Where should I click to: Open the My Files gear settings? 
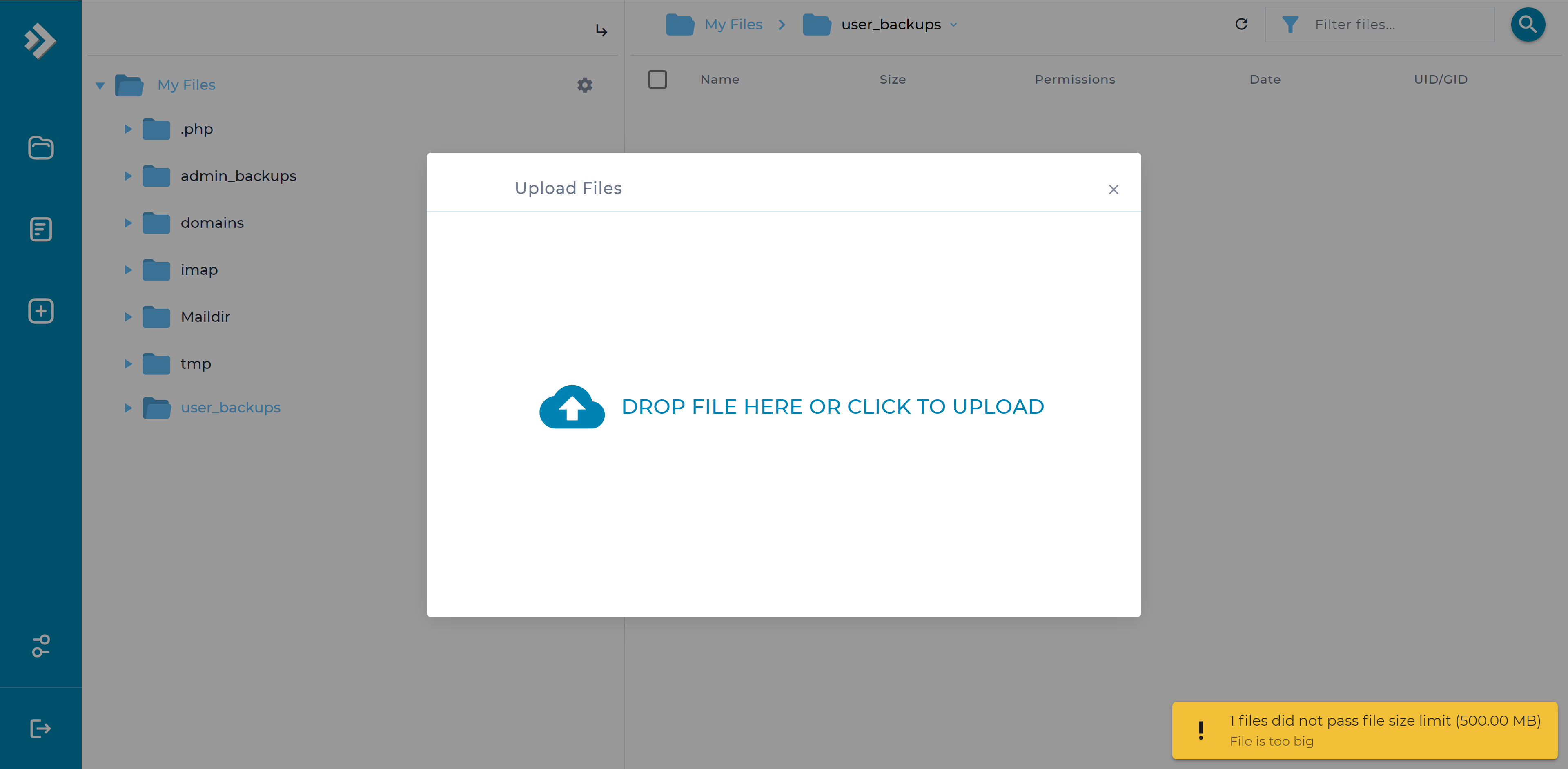click(585, 85)
